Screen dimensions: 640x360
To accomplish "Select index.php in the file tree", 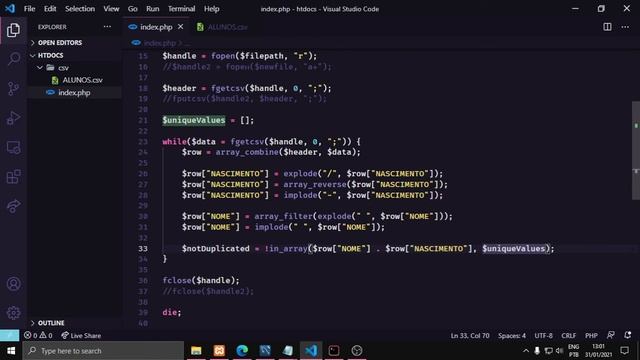I will (x=74, y=93).
